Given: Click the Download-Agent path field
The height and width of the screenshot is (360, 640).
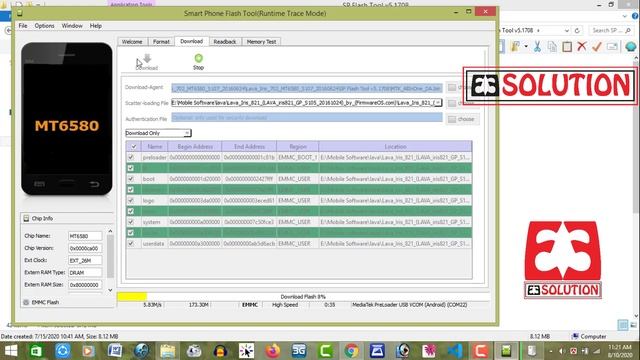Looking at the screenshot, I should [x=307, y=88].
